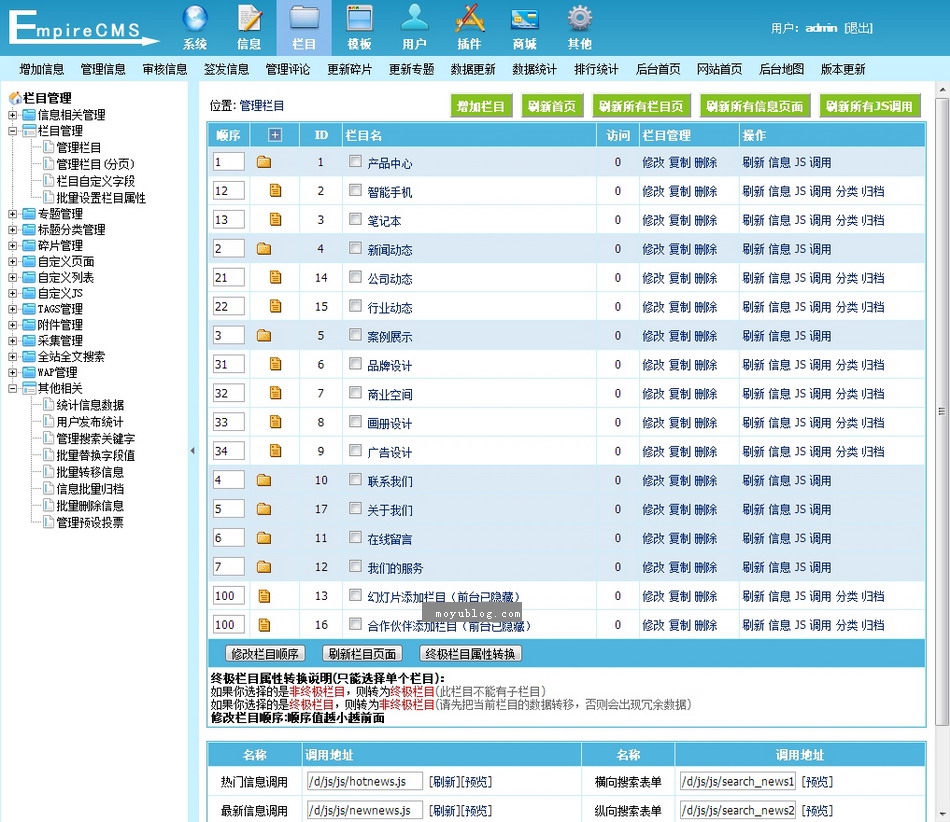The height and width of the screenshot is (822, 950).
Task: Click the EmpireCMS logo
Action: [83, 28]
